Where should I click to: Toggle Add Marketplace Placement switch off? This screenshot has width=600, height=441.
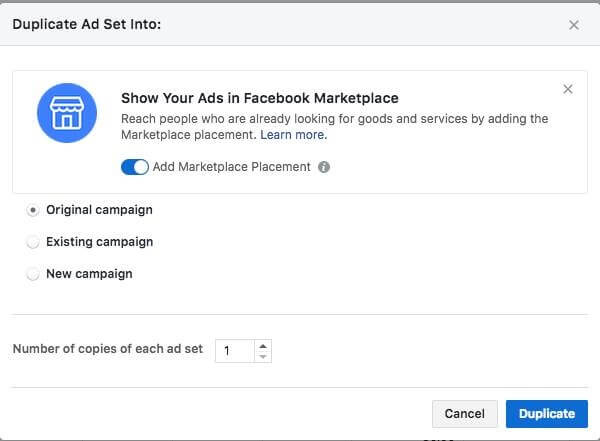135,167
